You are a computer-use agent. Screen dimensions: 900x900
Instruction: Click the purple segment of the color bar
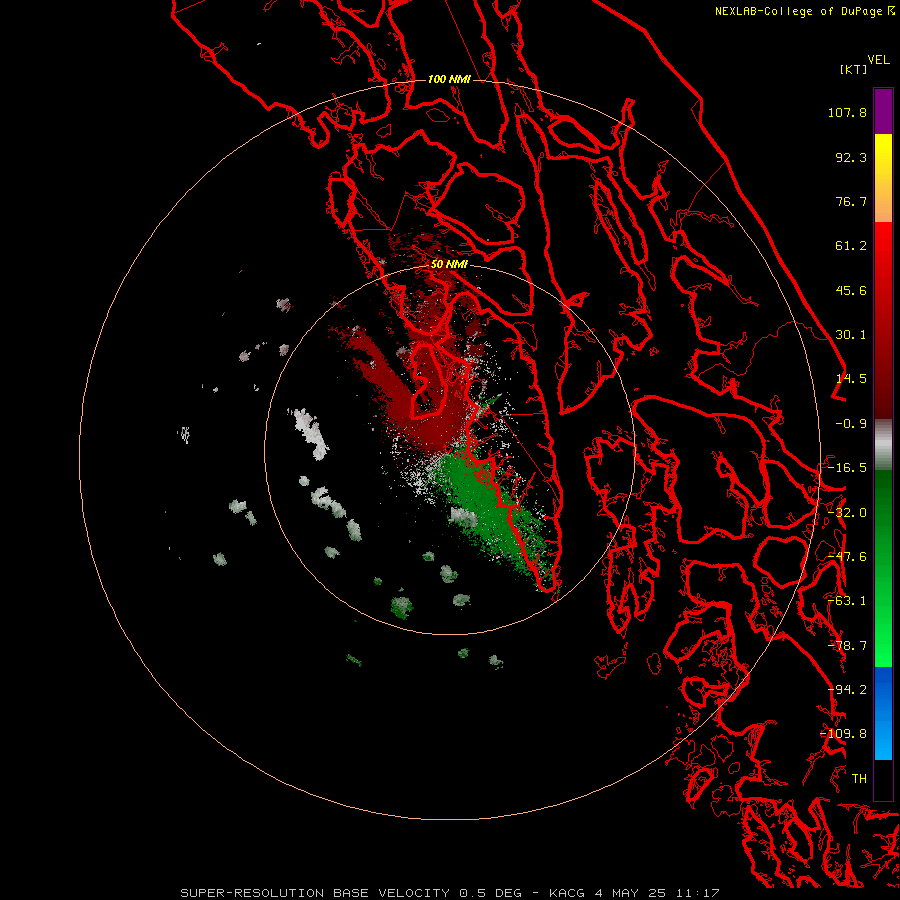[x=883, y=111]
